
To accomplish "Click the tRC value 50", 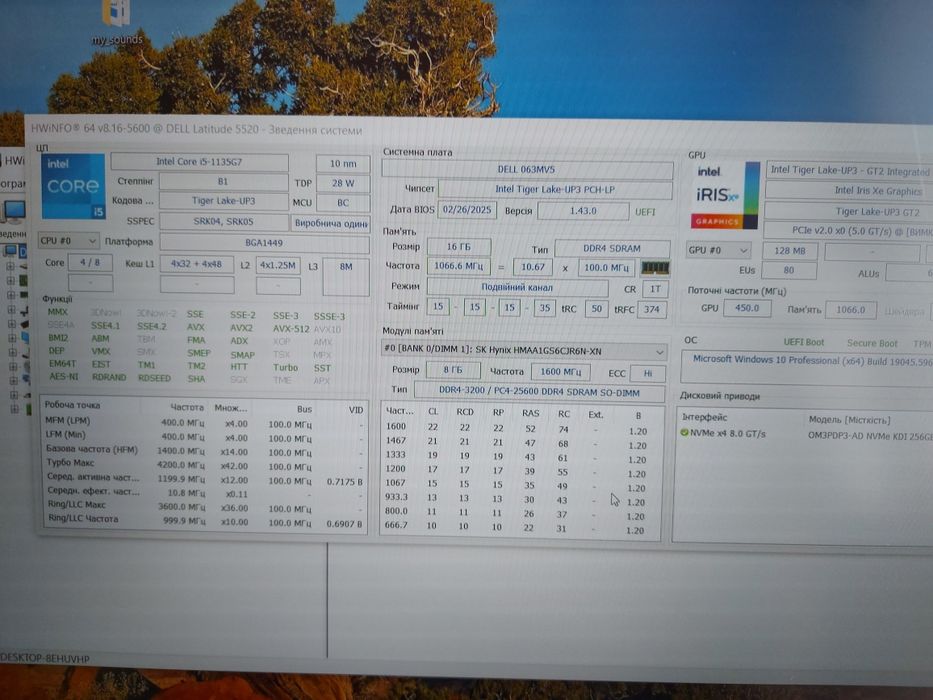I will click(597, 308).
